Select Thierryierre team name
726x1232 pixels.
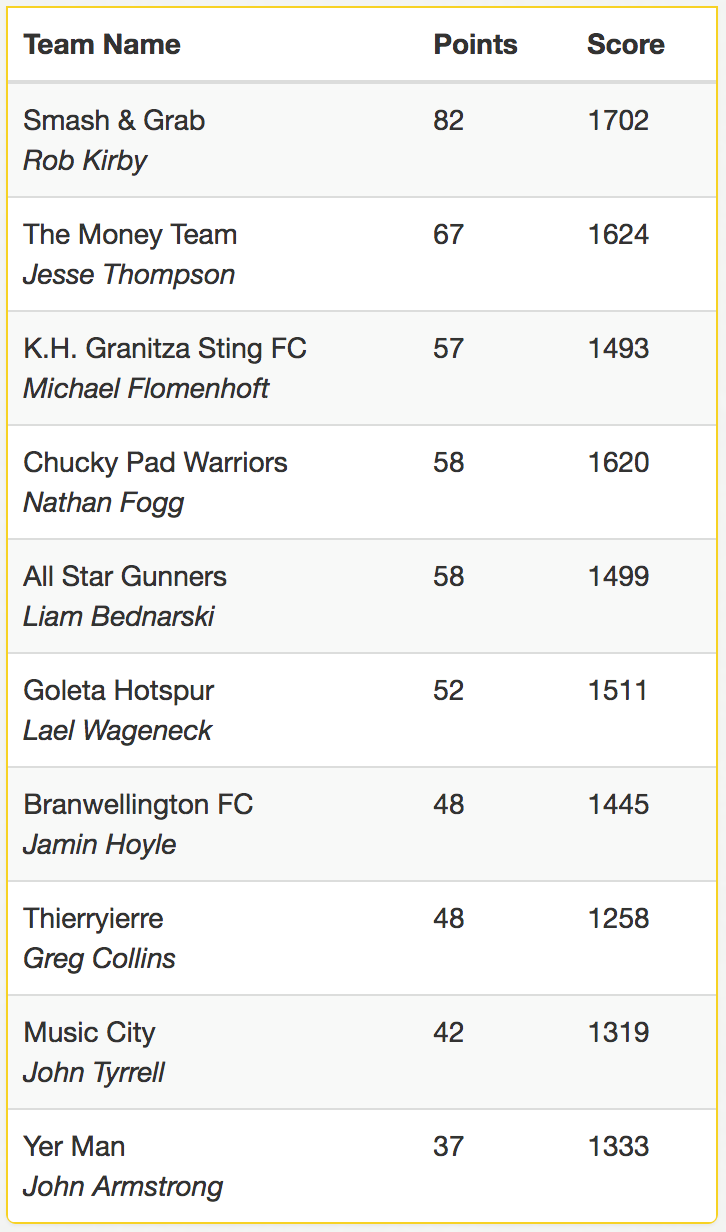point(93,918)
